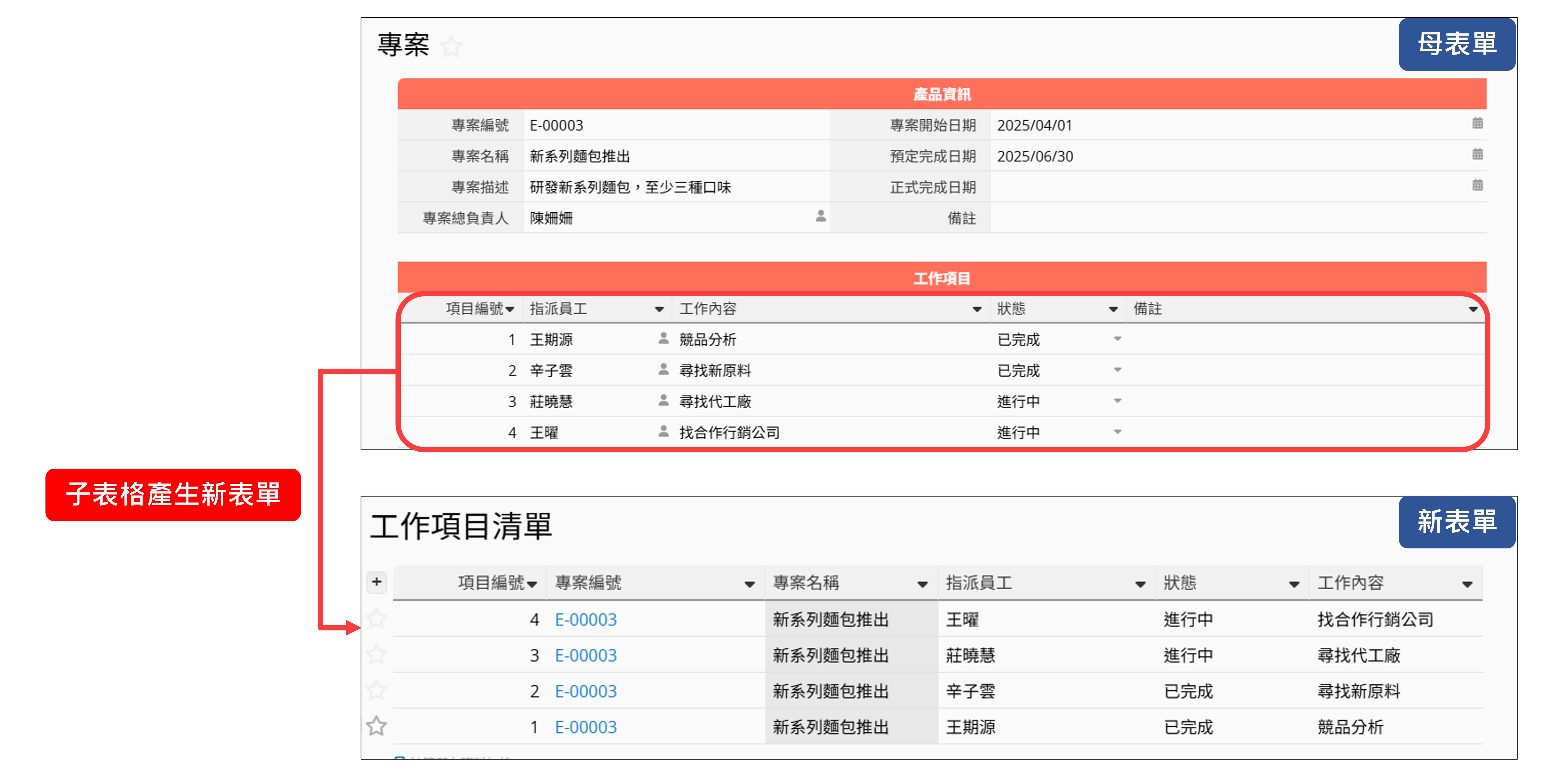Open E-00003 link in 莊曉慧 list row

pyautogui.click(x=585, y=655)
